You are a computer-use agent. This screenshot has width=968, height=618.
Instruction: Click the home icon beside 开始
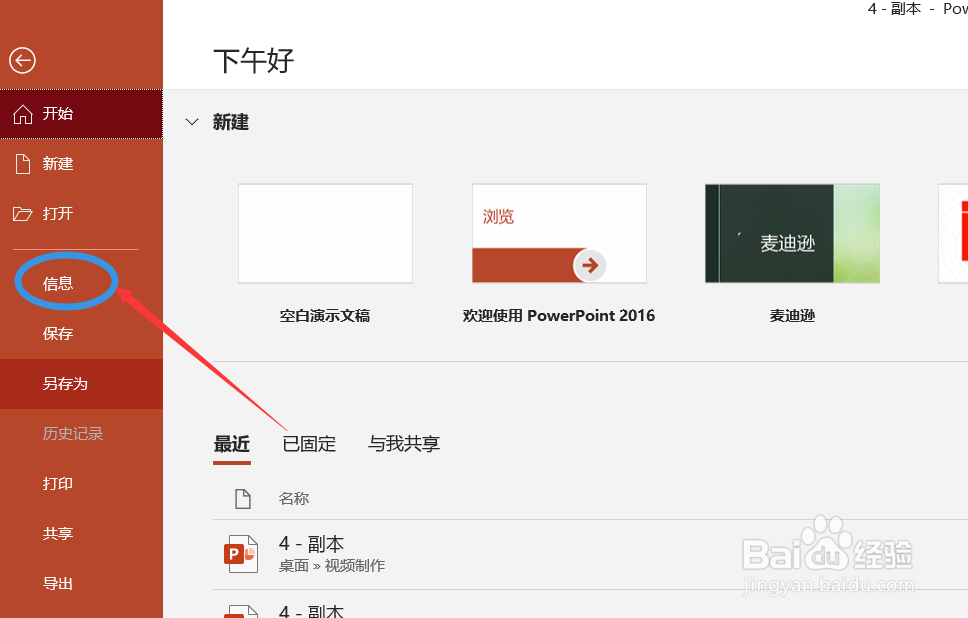[x=23, y=114]
